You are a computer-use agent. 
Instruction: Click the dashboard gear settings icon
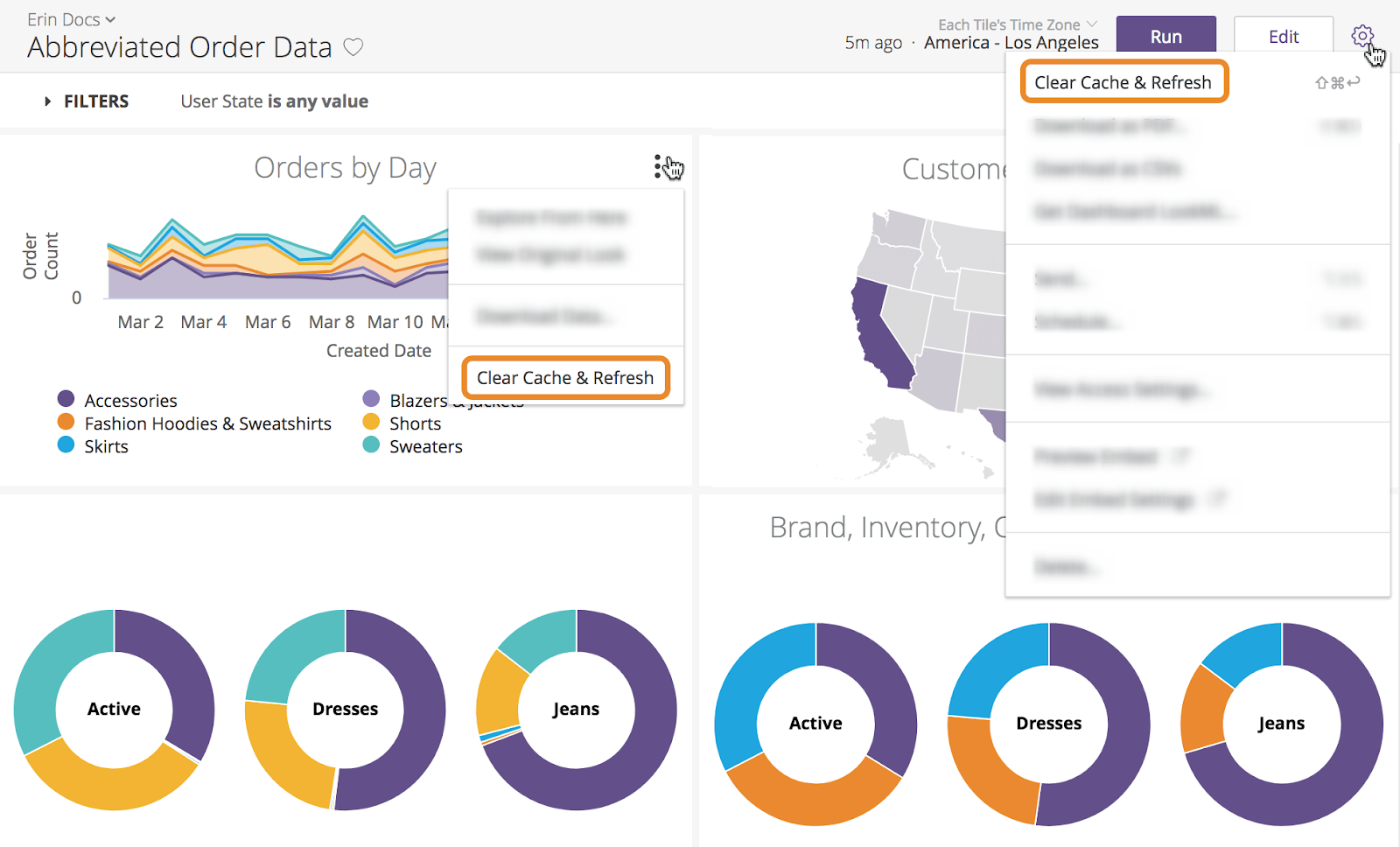point(1361,36)
